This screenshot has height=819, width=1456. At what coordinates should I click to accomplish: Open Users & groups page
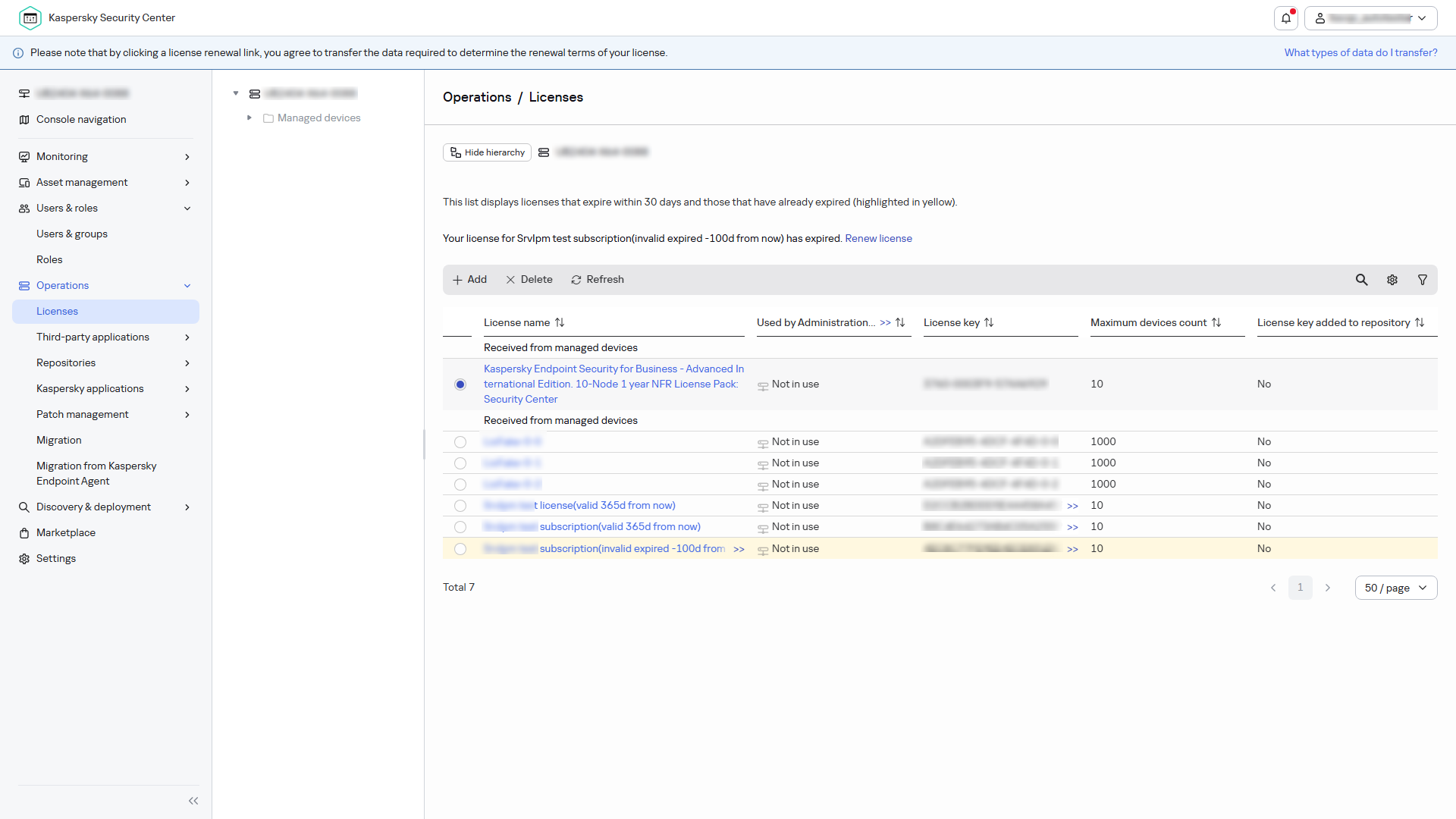pyautogui.click(x=72, y=234)
